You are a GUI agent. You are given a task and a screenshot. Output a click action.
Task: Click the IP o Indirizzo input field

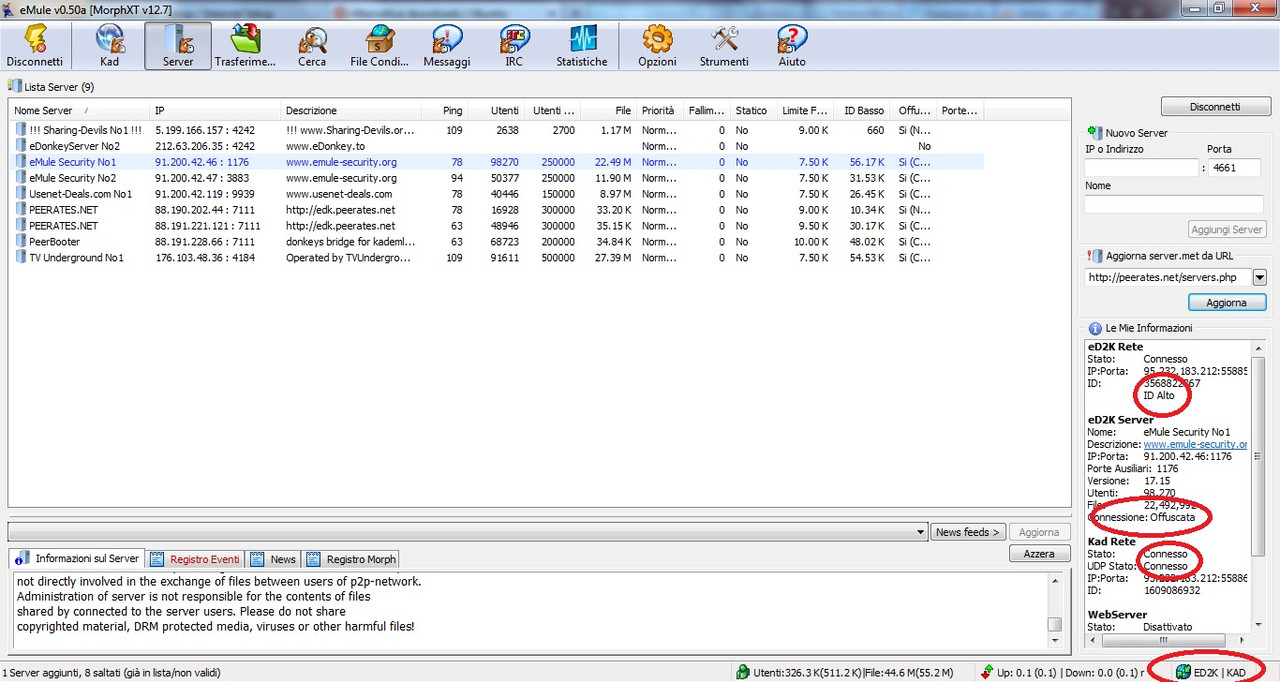tap(1141, 168)
